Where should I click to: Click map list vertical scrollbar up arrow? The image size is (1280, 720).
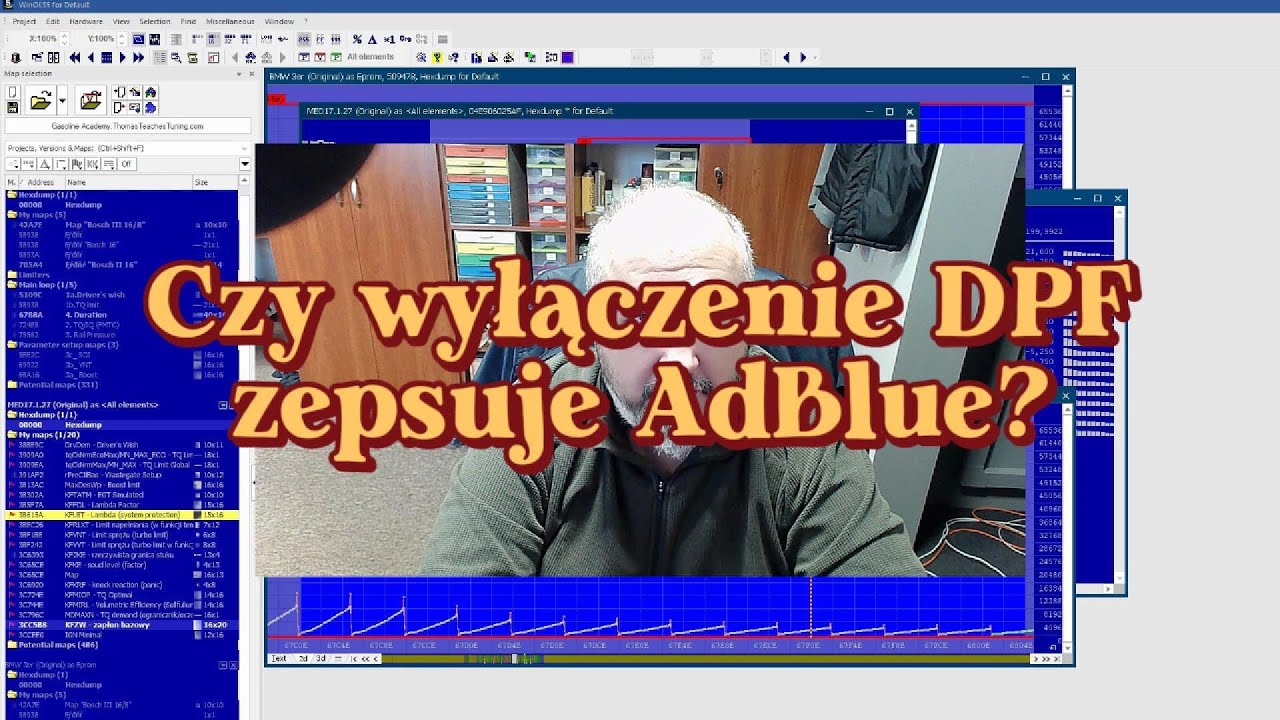point(244,180)
